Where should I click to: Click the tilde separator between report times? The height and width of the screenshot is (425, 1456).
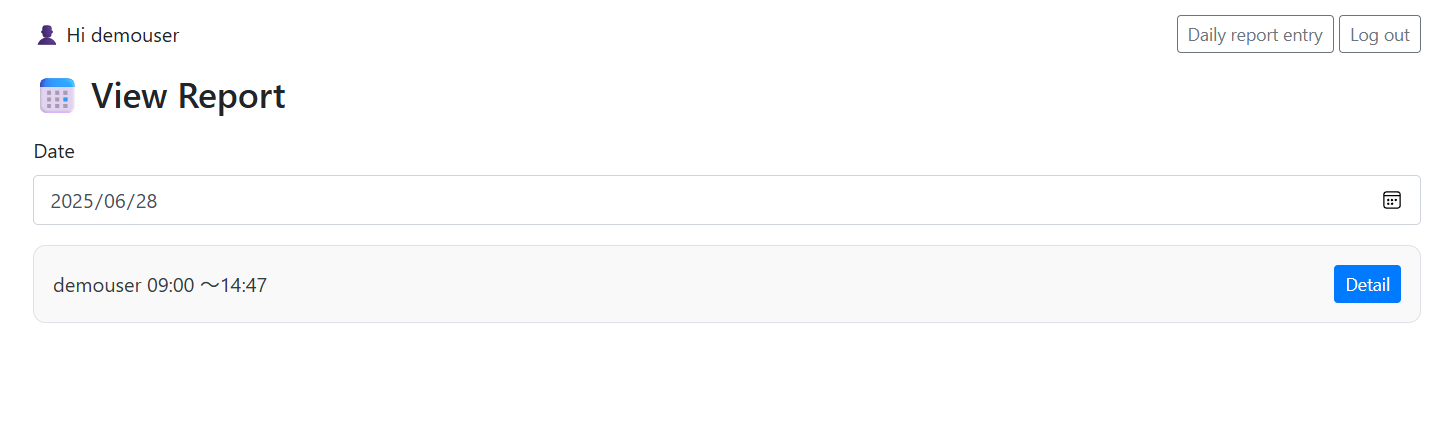tap(210, 285)
